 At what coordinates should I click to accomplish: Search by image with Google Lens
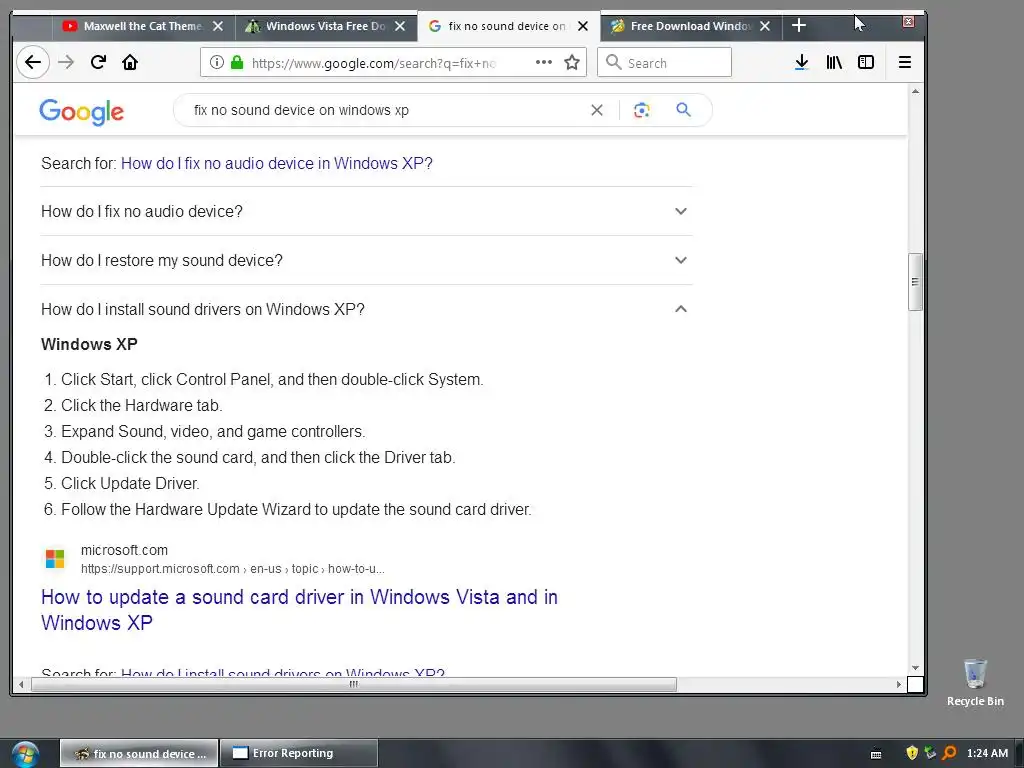coord(641,110)
